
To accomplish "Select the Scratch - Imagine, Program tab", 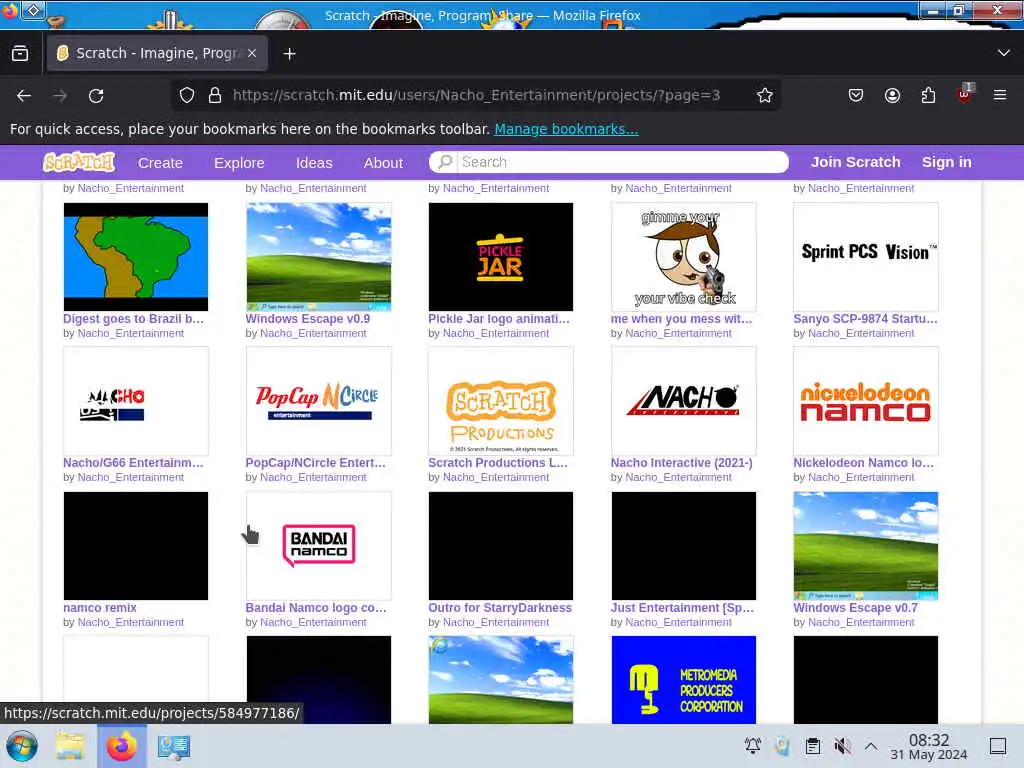I will (x=157, y=54).
